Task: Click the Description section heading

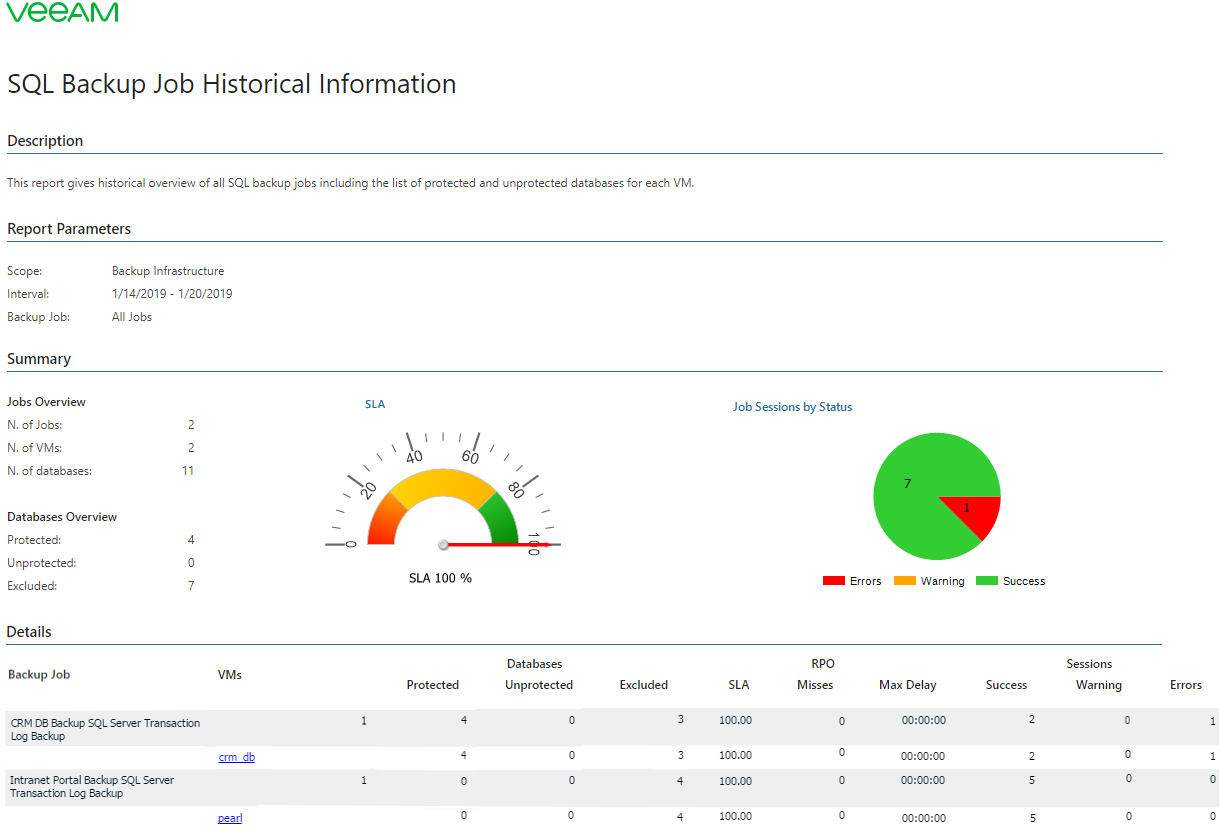Action: click(x=45, y=141)
